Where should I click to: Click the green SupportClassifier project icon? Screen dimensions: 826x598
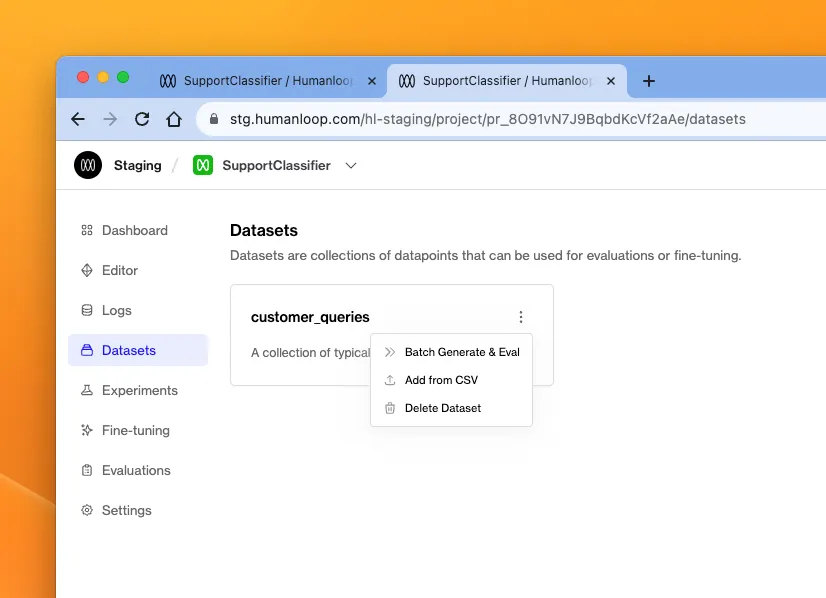[x=203, y=165]
